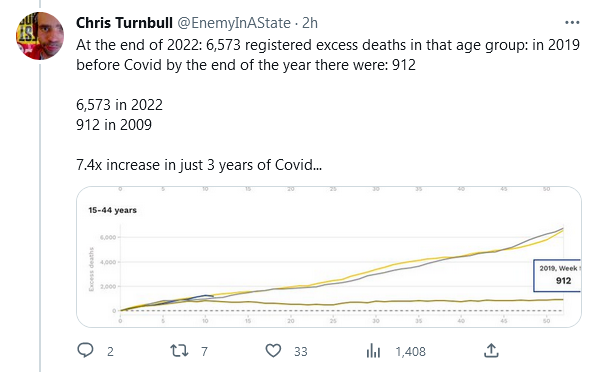Click the tweet text about 7.4x increase
Viewport: 598px width, 372px height.
click(199, 165)
